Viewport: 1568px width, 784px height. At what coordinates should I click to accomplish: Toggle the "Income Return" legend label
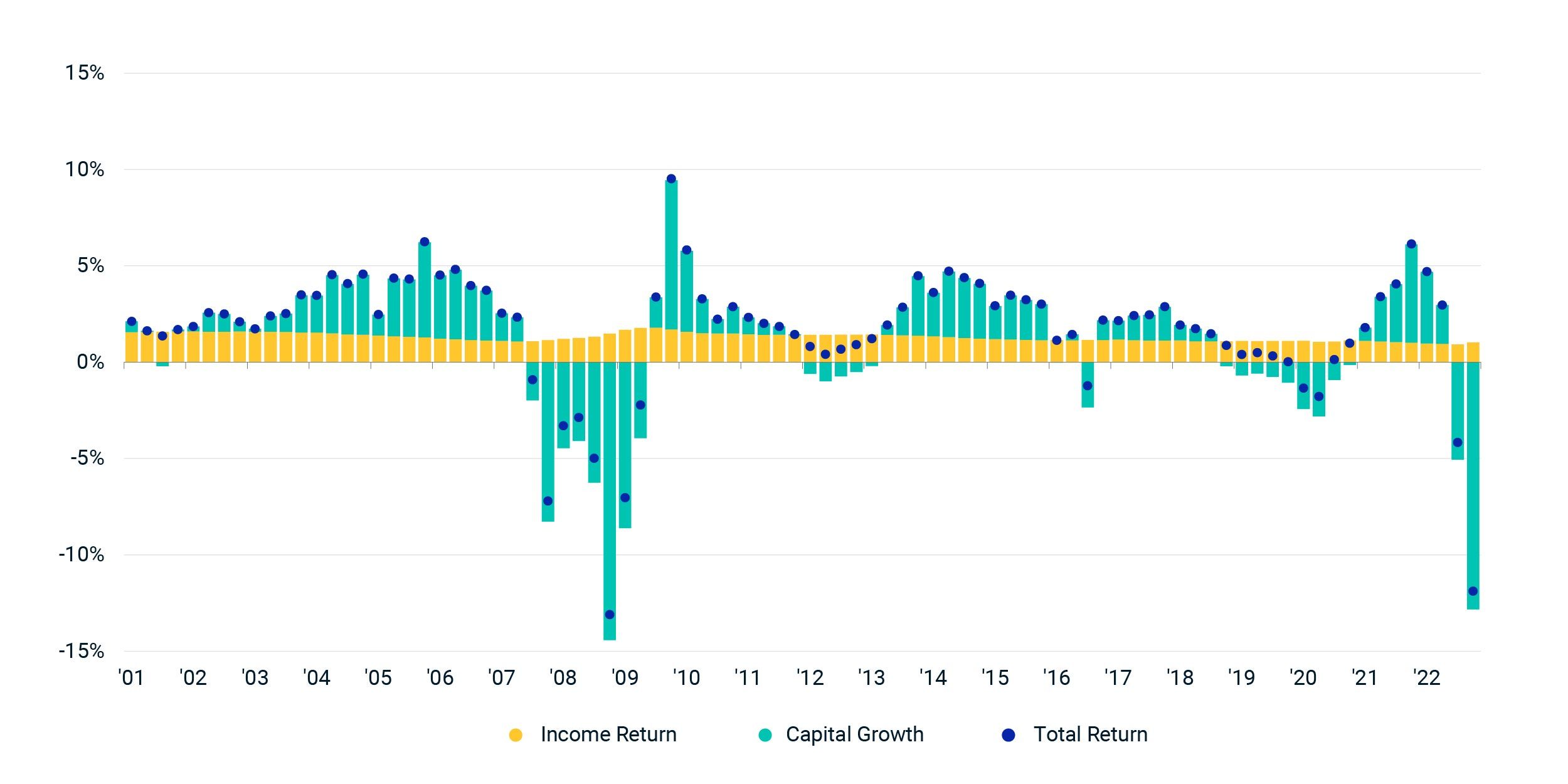coord(608,734)
